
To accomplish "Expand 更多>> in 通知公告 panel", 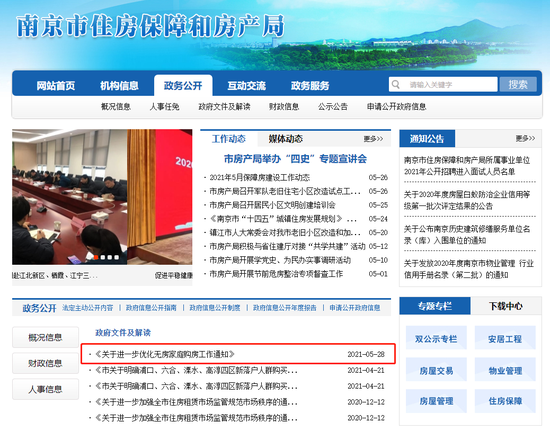I will click(x=525, y=139).
